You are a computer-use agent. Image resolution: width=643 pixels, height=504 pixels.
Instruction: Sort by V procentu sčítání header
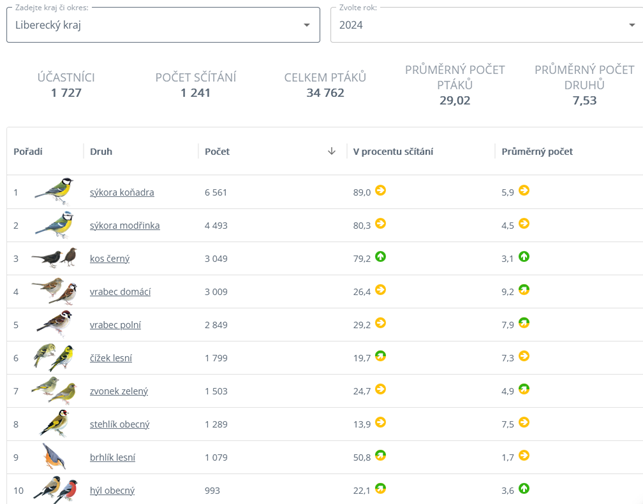393,152
